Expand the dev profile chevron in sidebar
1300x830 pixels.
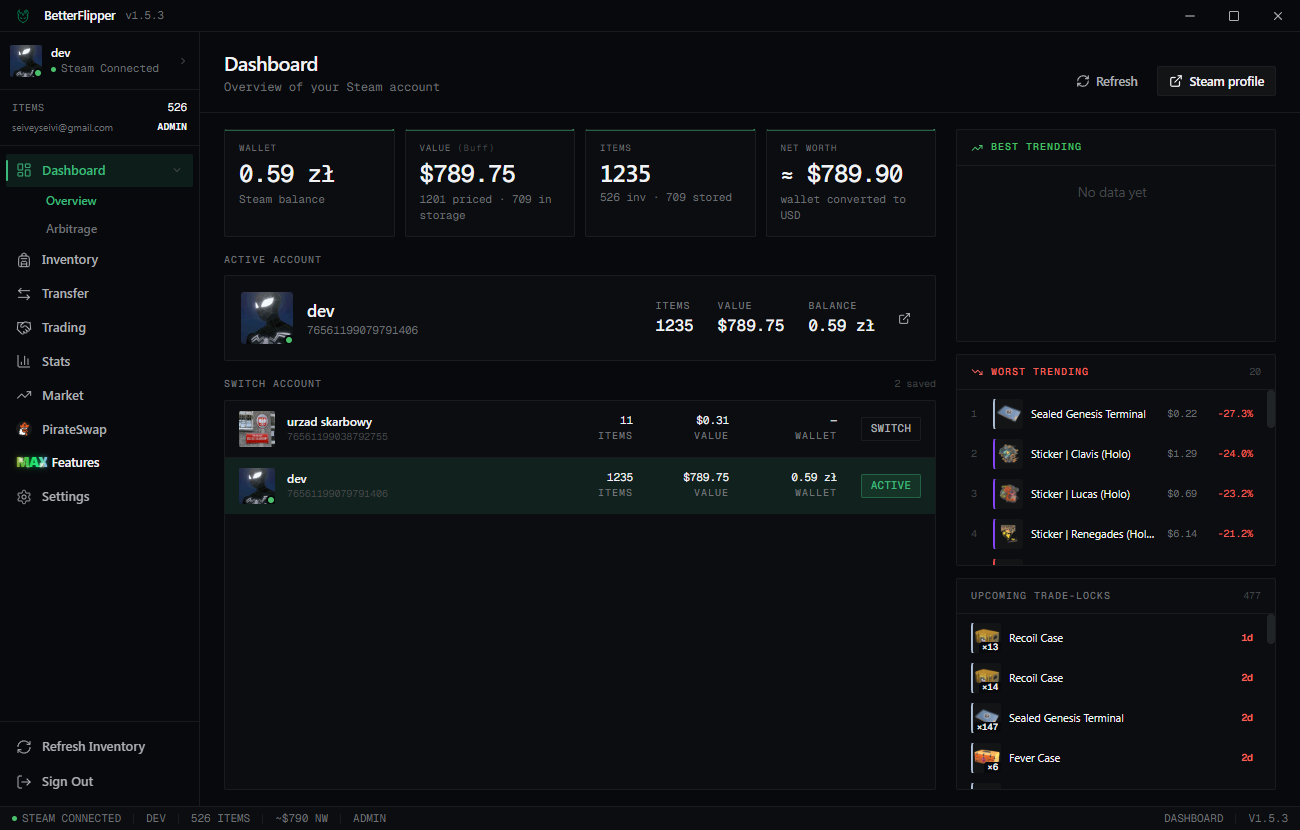pos(182,61)
